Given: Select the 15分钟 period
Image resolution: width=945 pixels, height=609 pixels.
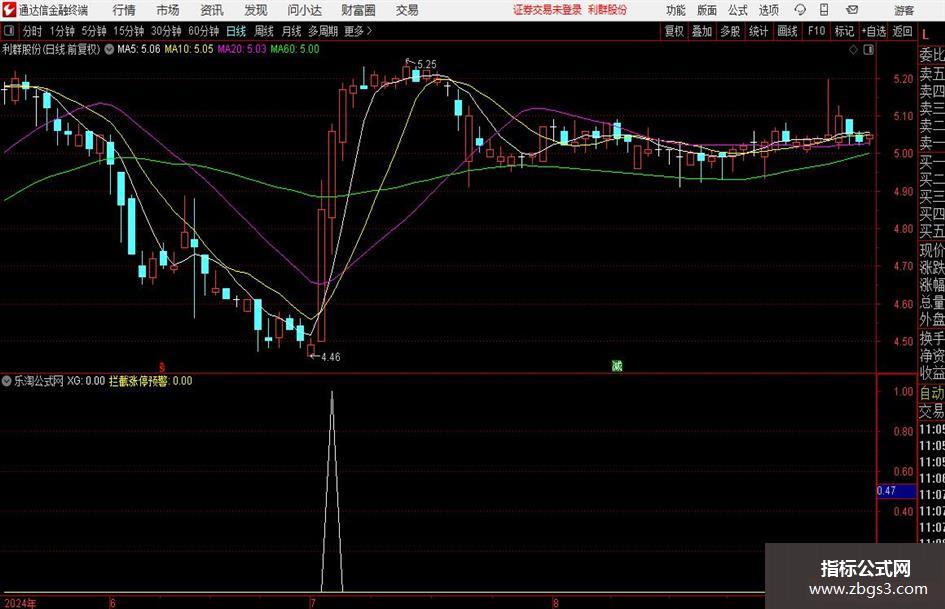Looking at the screenshot, I should click(128, 31).
